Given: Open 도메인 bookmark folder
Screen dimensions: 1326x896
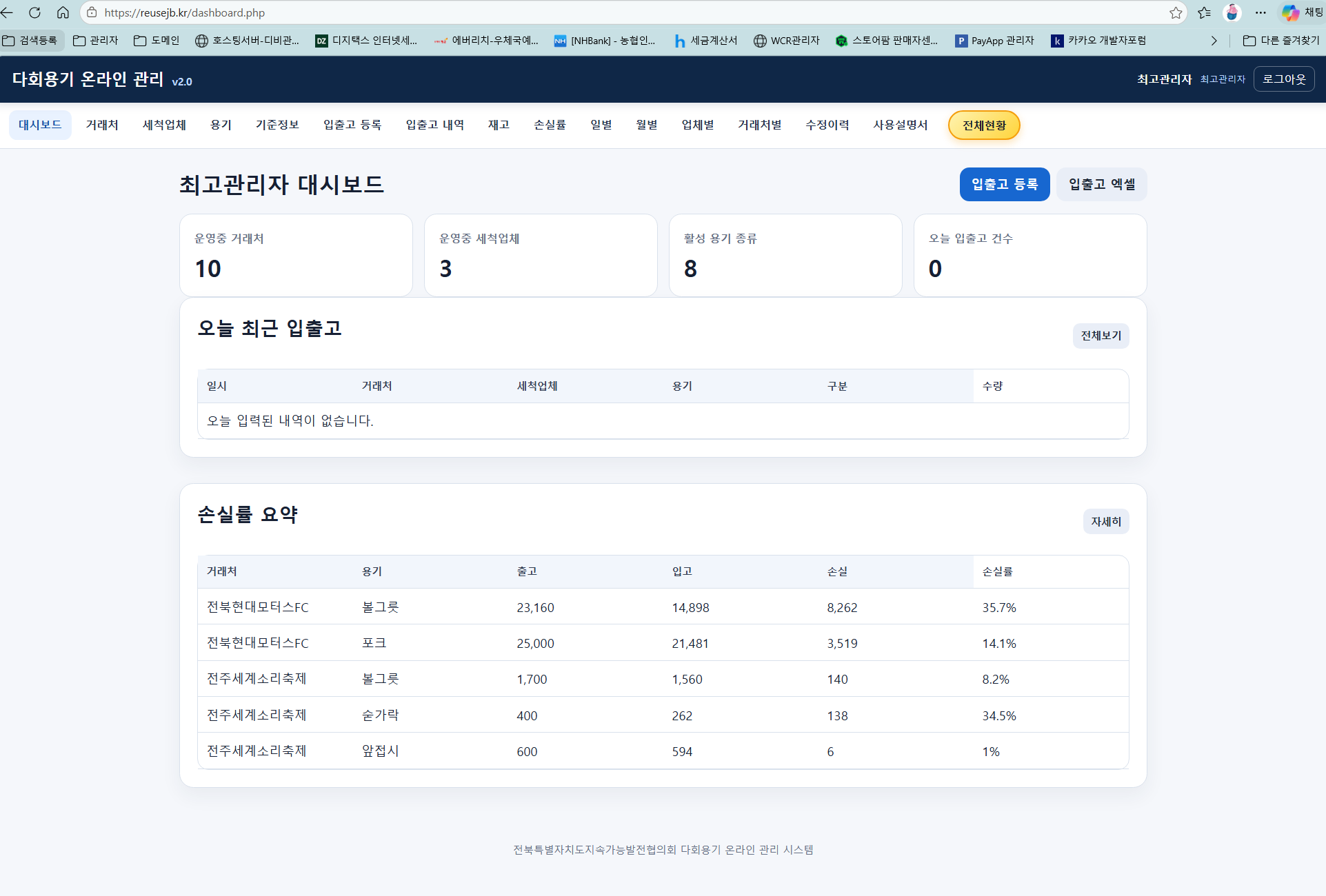Looking at the screenshot, I should coord(157,41).
